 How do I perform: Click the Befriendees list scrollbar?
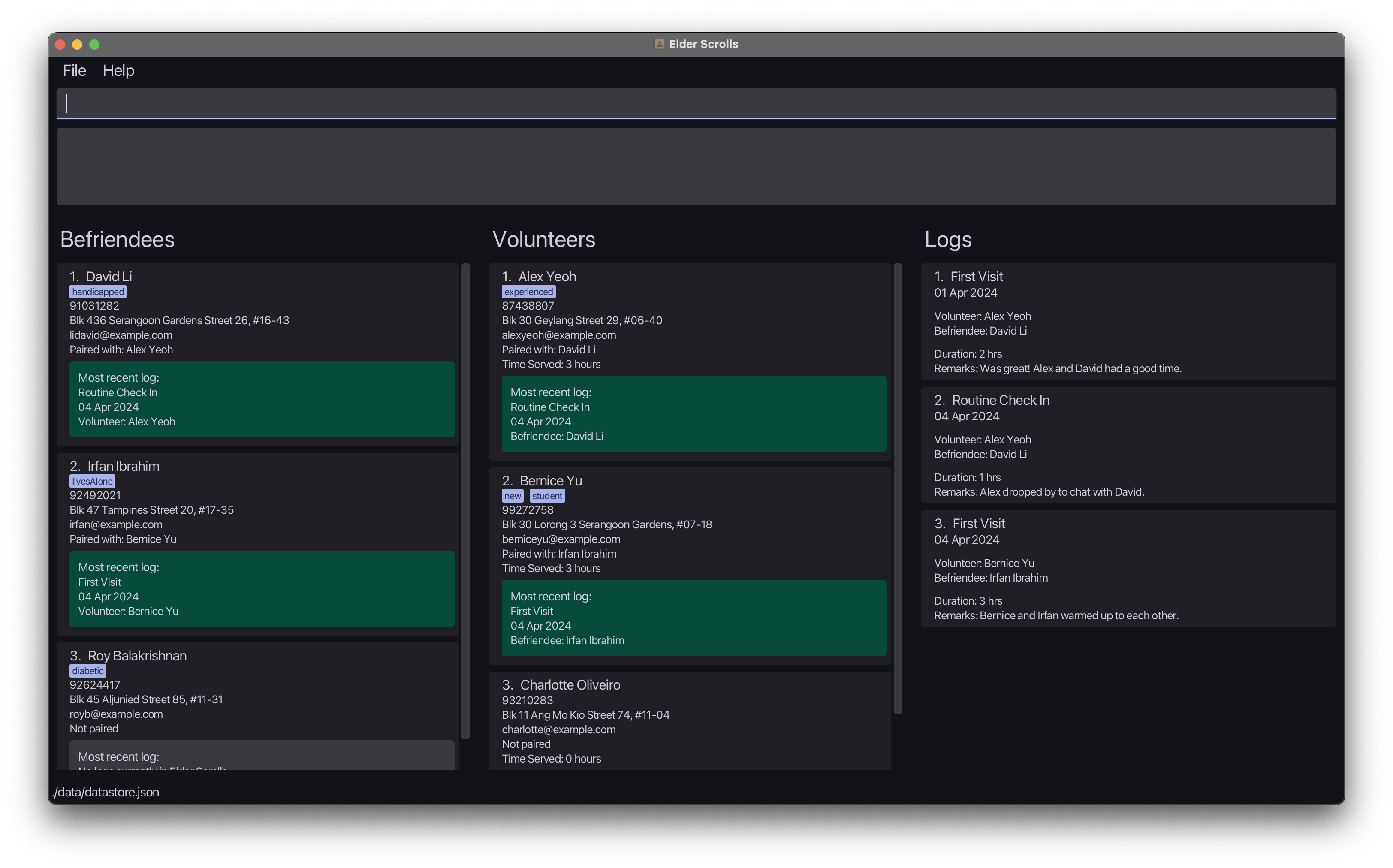point(465,501)
